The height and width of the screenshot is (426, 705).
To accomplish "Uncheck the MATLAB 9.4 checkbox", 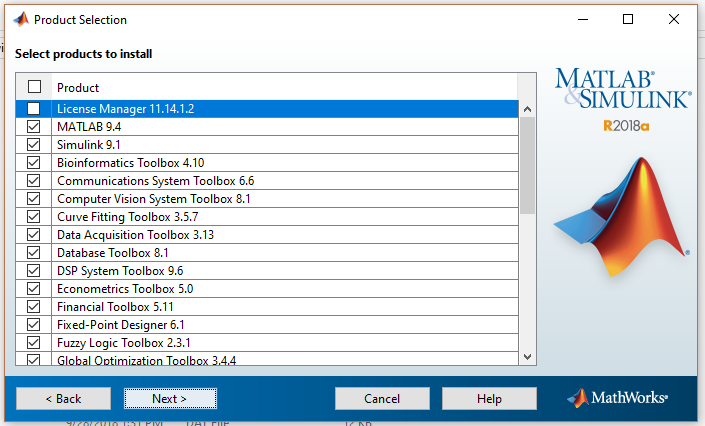I will tap(33, 126).
